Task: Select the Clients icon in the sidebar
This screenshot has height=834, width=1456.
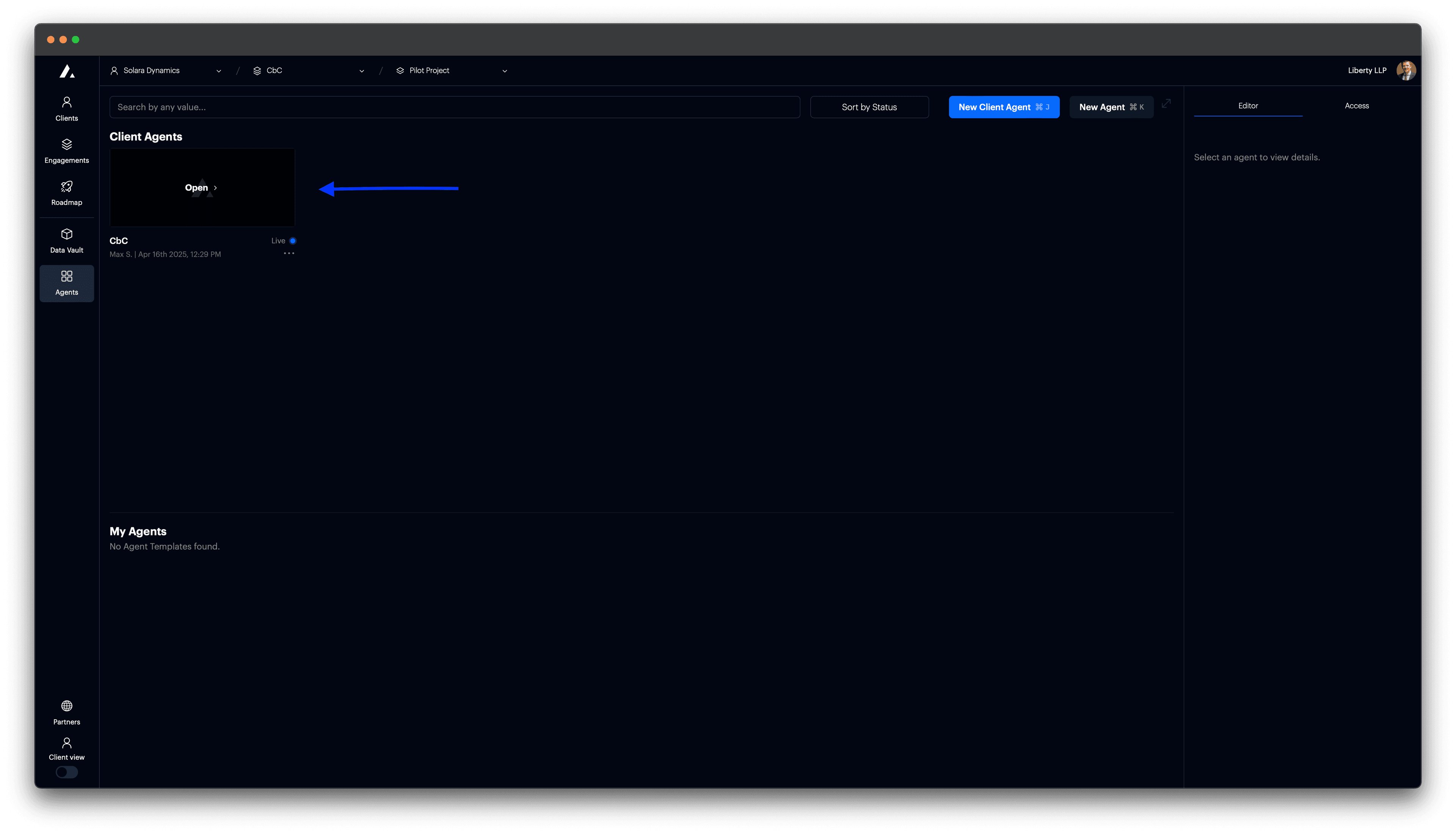Action: point(66,108)
